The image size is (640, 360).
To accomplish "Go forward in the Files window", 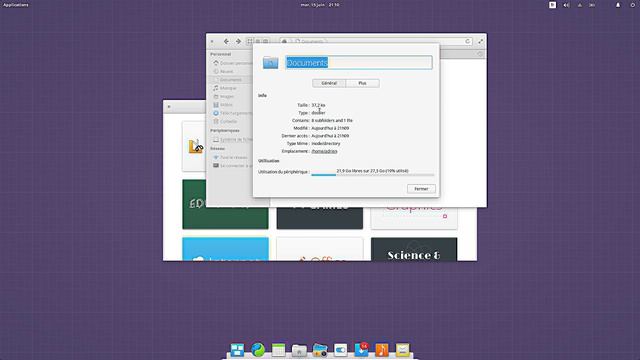I will click(x=238, y=41).
